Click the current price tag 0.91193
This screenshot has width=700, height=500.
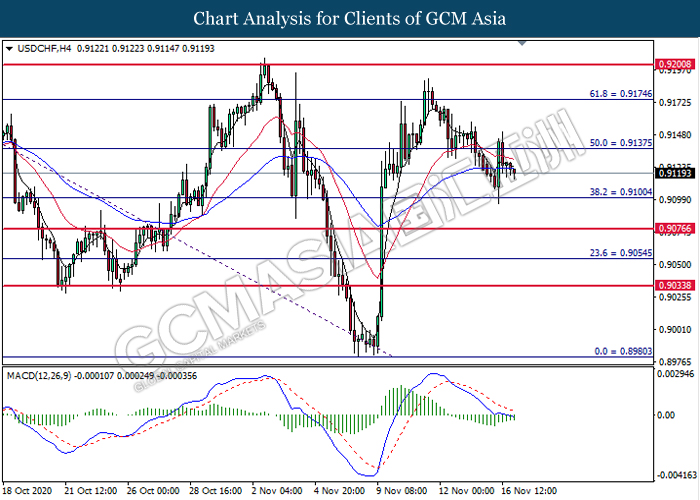pyautogui.click(x=675, y=173)
